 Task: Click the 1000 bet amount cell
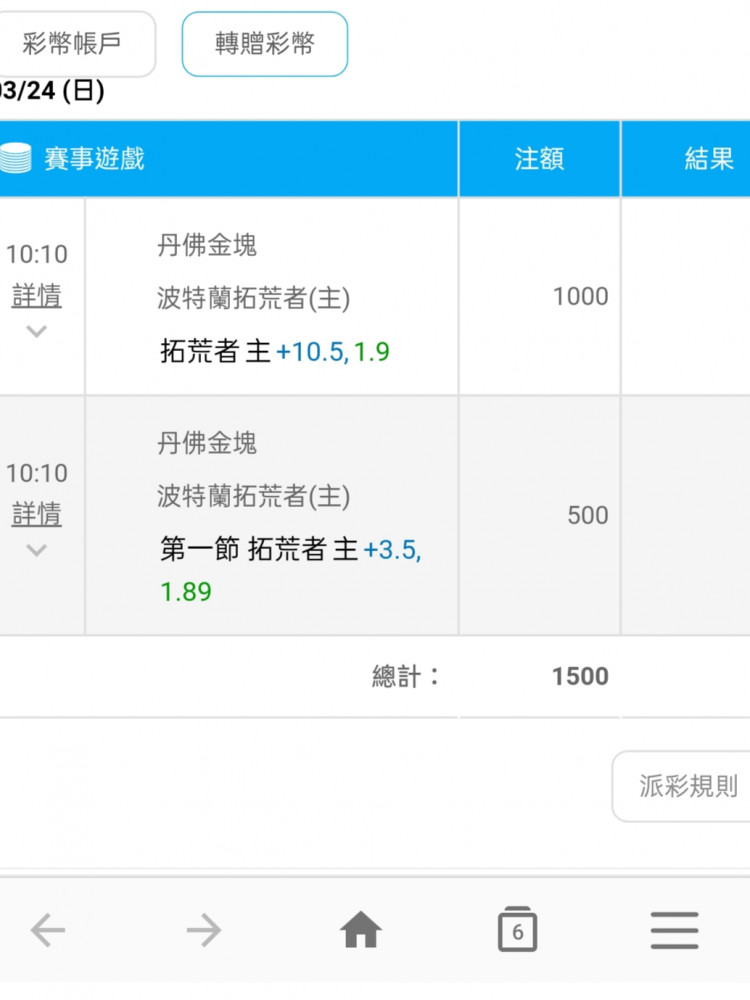[x=580, y=296]
